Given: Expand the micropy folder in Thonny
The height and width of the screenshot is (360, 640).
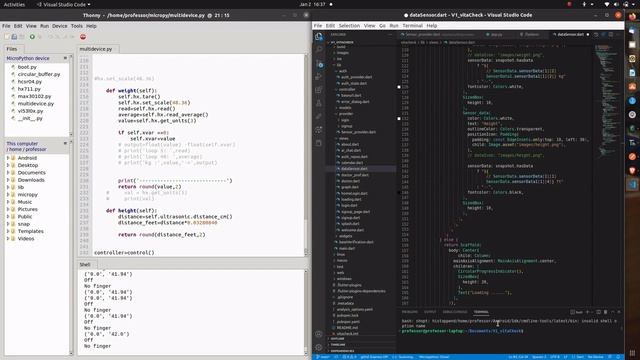Looking at the screenshot, I should click(8, 195).
